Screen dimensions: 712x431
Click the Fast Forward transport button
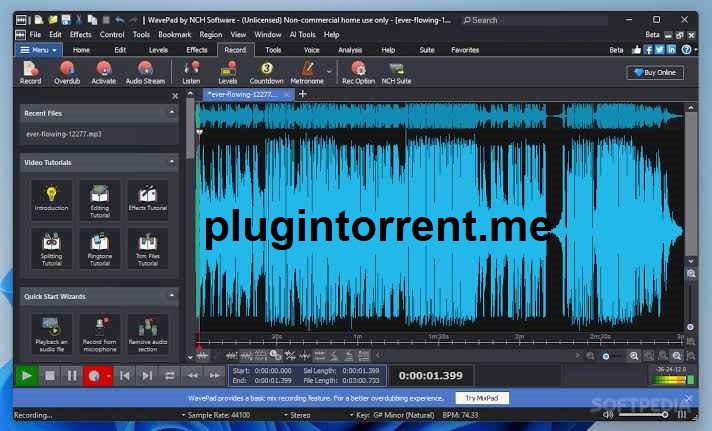tap(214, 376)
